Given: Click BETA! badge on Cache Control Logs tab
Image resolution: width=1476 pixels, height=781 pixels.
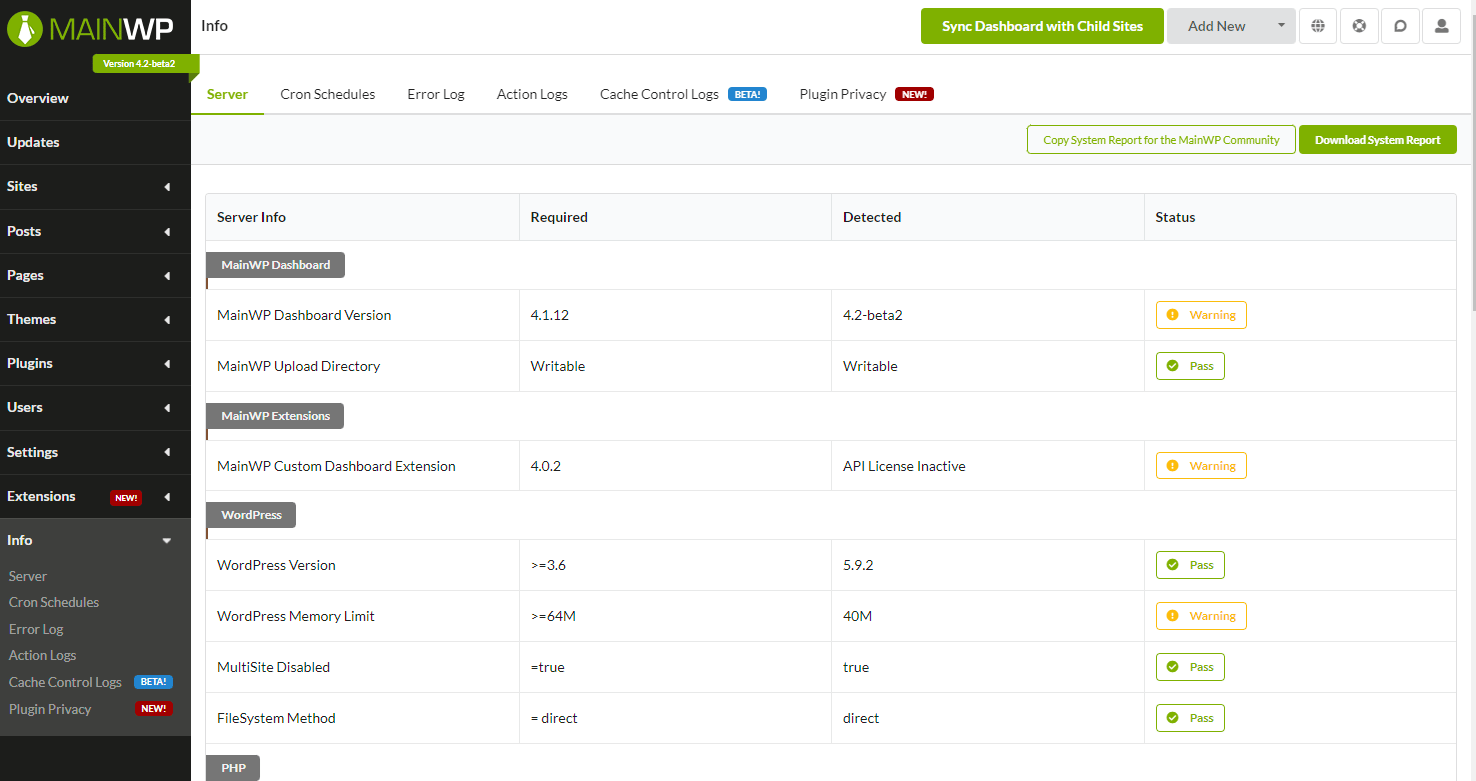Looking at the screenshot, I should pyautogui.click(x=747, y=94).
